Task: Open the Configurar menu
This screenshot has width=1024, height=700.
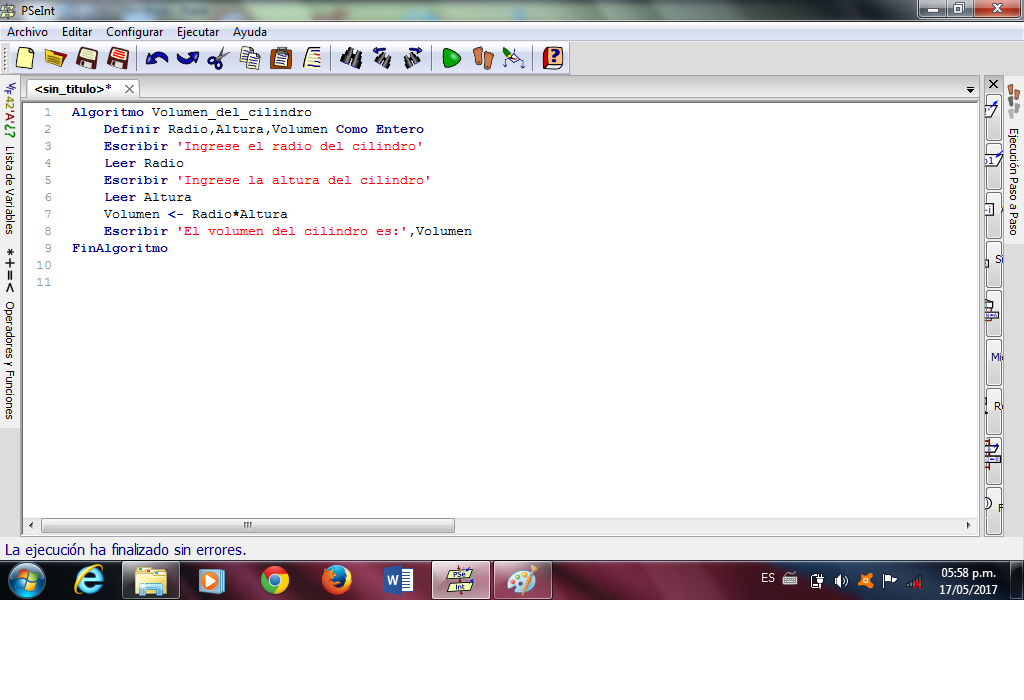Action: (x=134, y=32)
